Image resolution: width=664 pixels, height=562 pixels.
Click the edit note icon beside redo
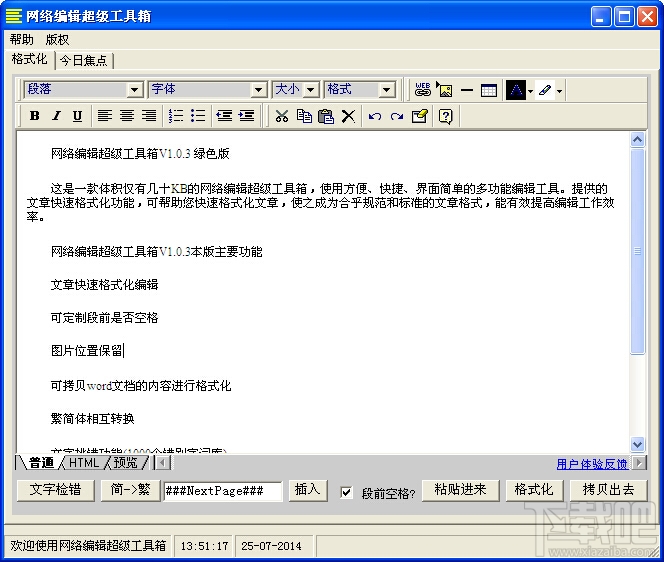tap(420, 116)
